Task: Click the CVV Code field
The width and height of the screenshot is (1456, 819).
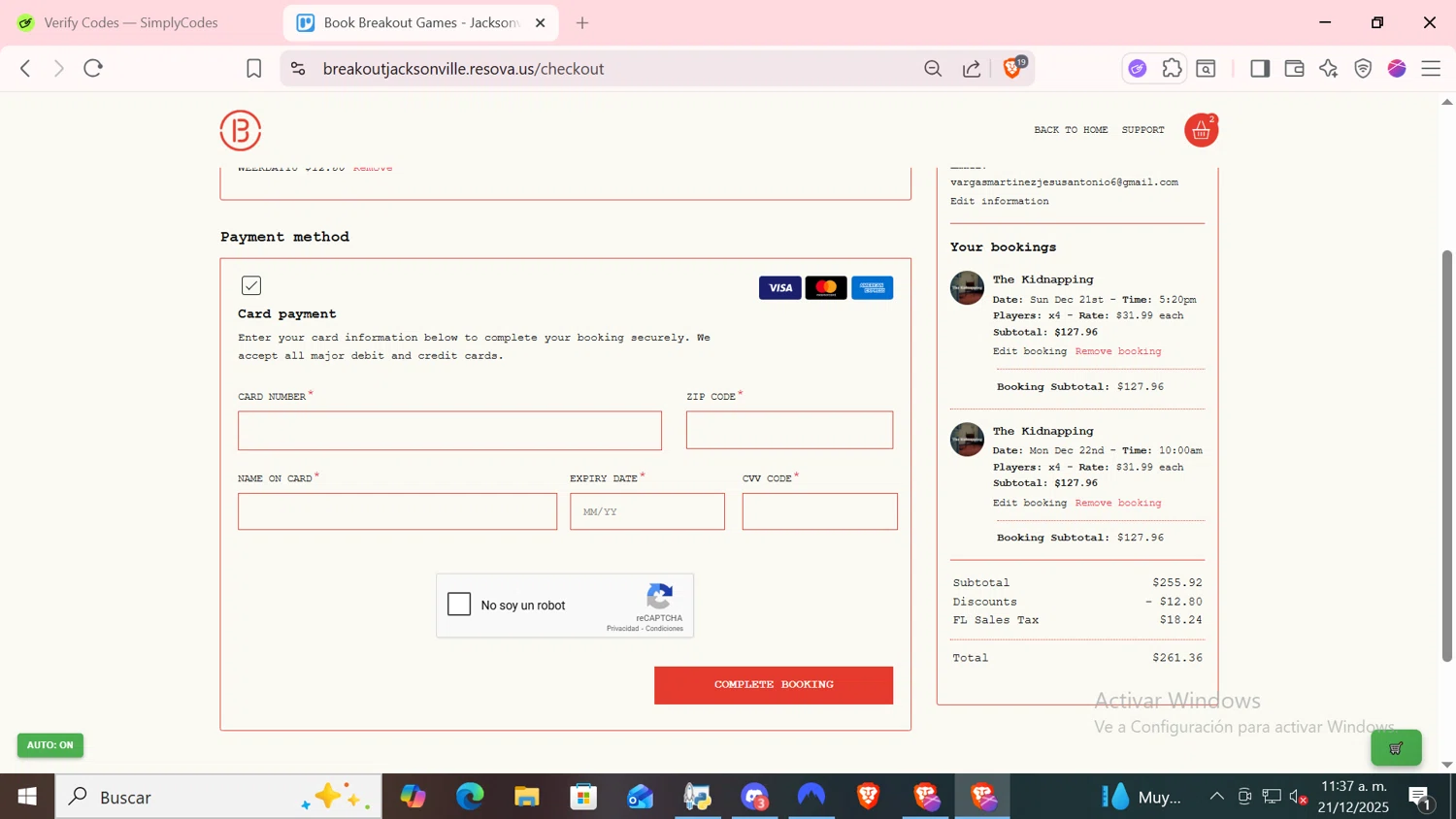Action: point(820,511)
